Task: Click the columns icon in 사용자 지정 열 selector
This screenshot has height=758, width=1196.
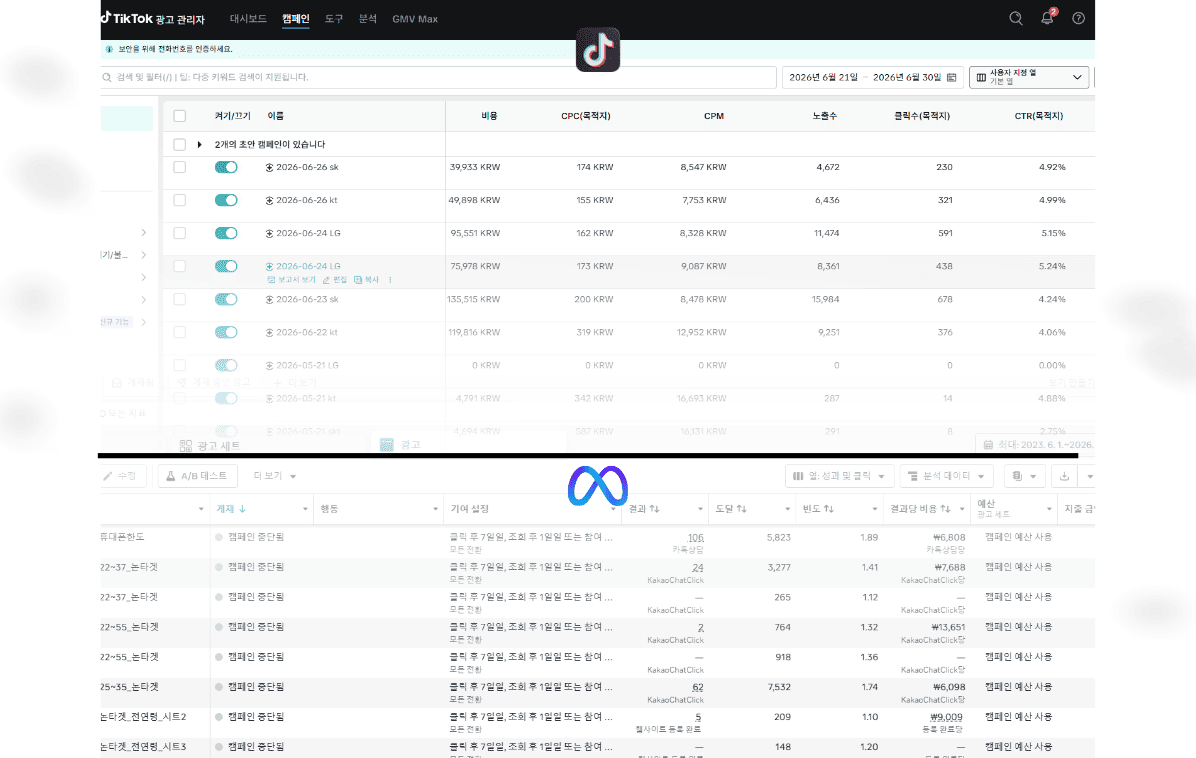Action: 981,77
